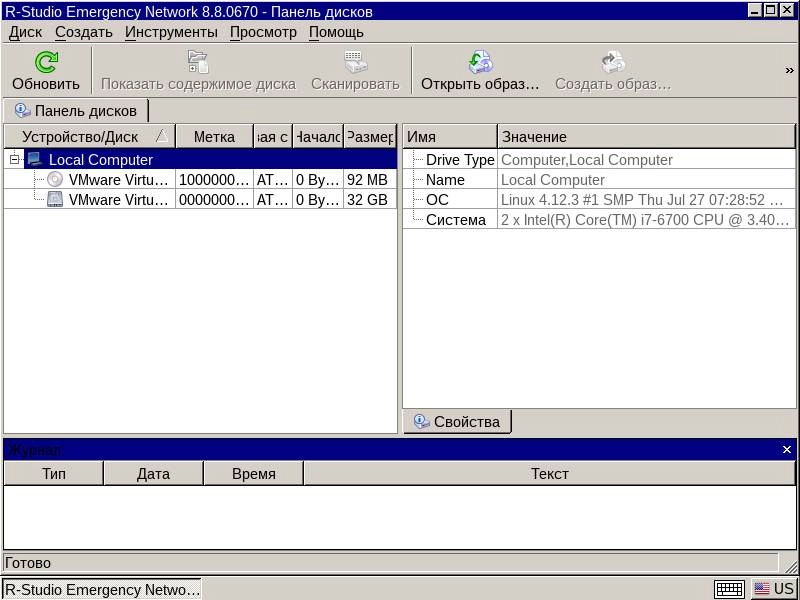This screenshot has width=800, height=600.
Task: Click the Время column header in log
Action: pyautogui.click(x=254, y=473)
